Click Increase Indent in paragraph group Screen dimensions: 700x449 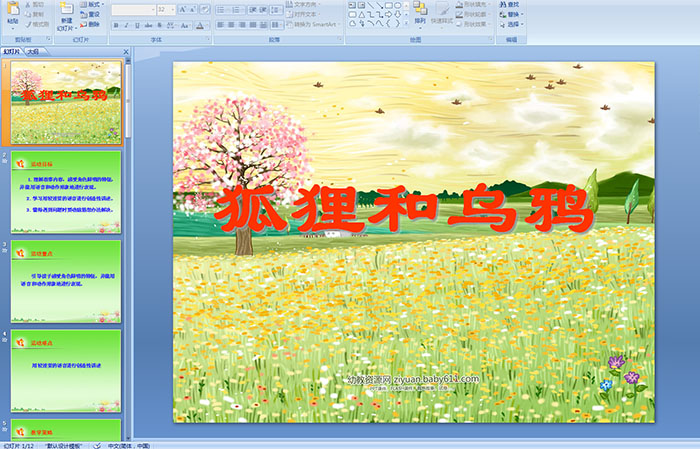point(264,9)
